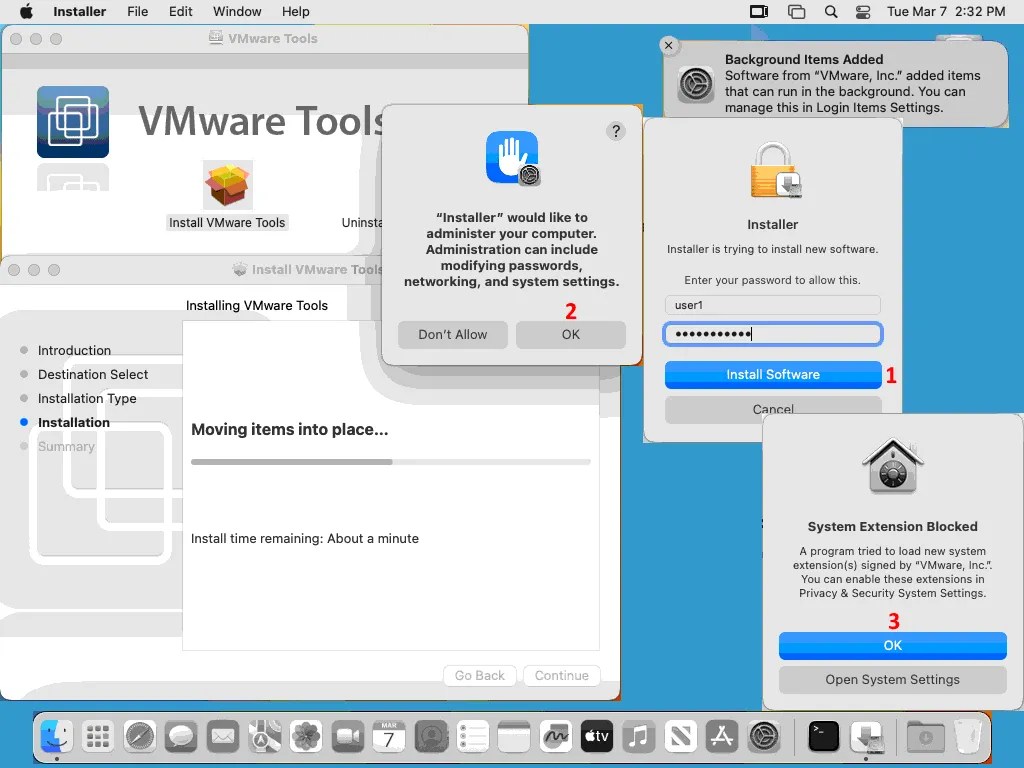Screen dimensions: 1024x768
Task: Open the Installer menu
Action: 80,12
